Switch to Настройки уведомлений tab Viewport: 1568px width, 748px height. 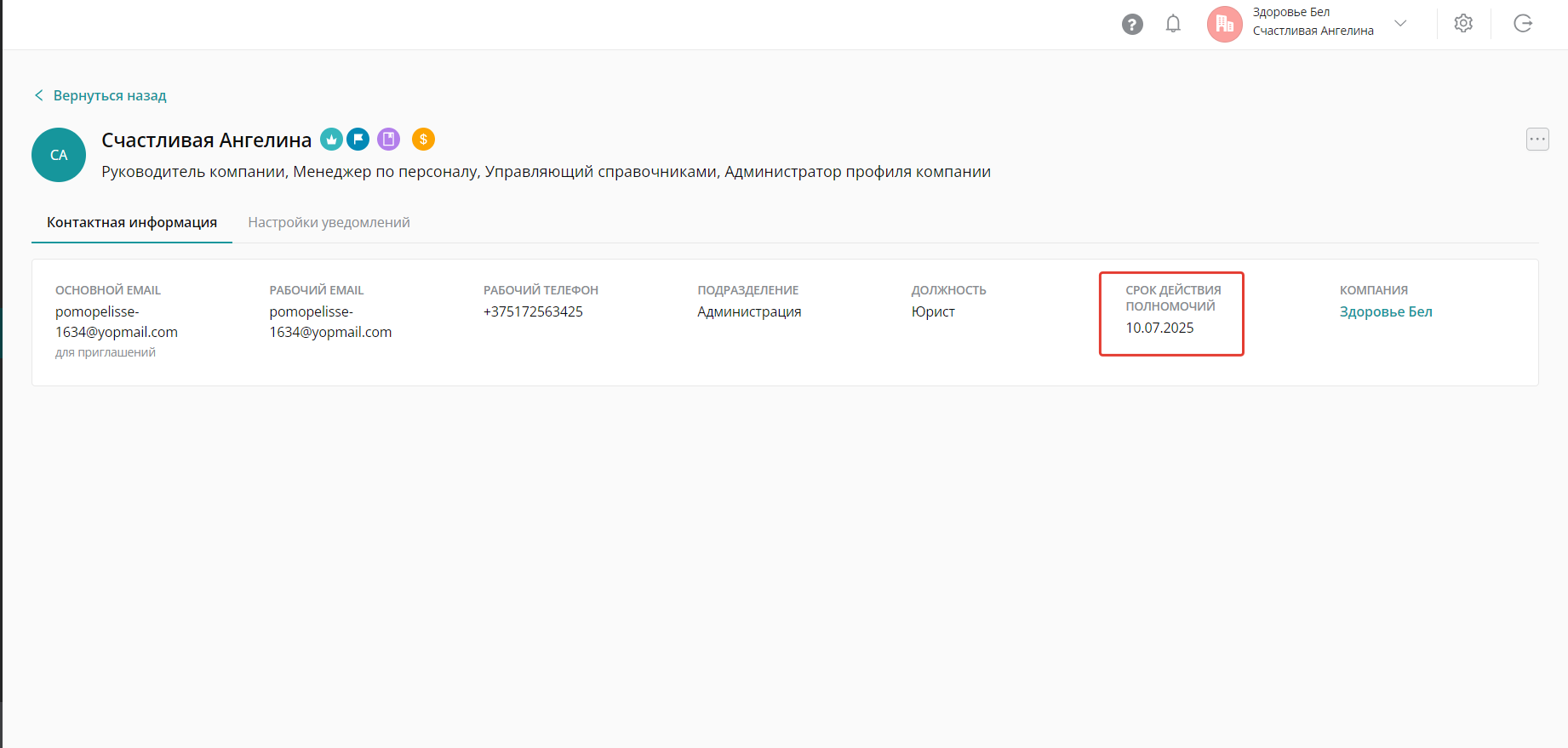tap(329, 222)
